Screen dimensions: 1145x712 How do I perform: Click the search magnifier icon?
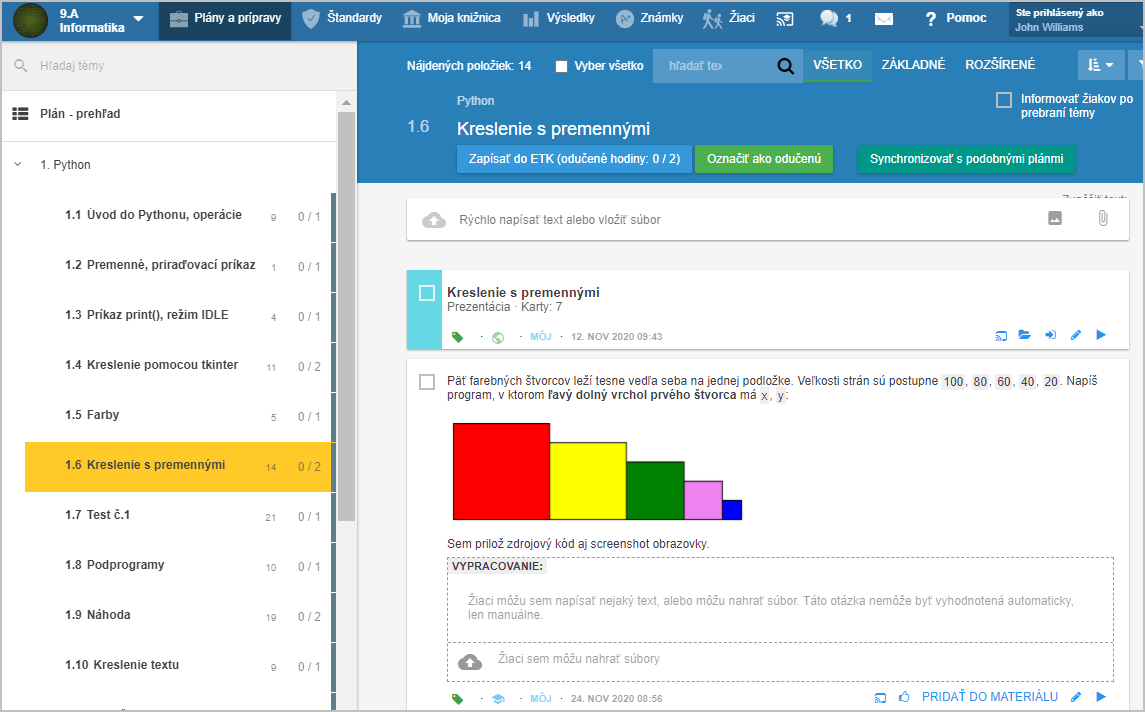point(786,66)
